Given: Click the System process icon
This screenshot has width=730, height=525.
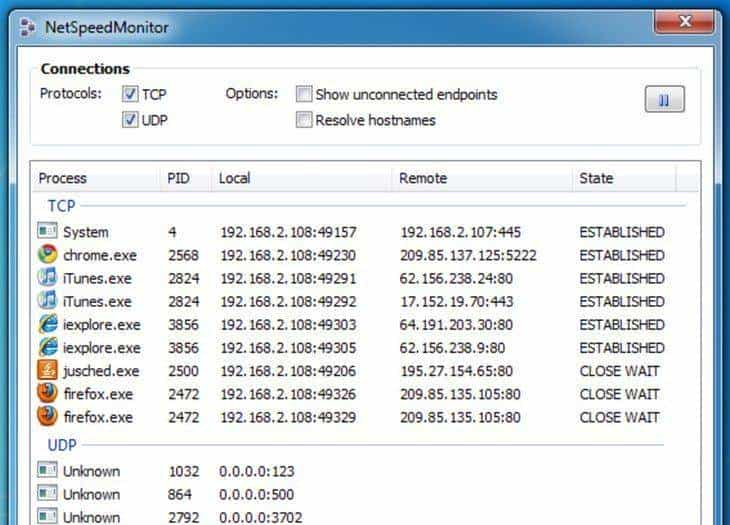Looking at the screenshot, I should tap(47, 231).
